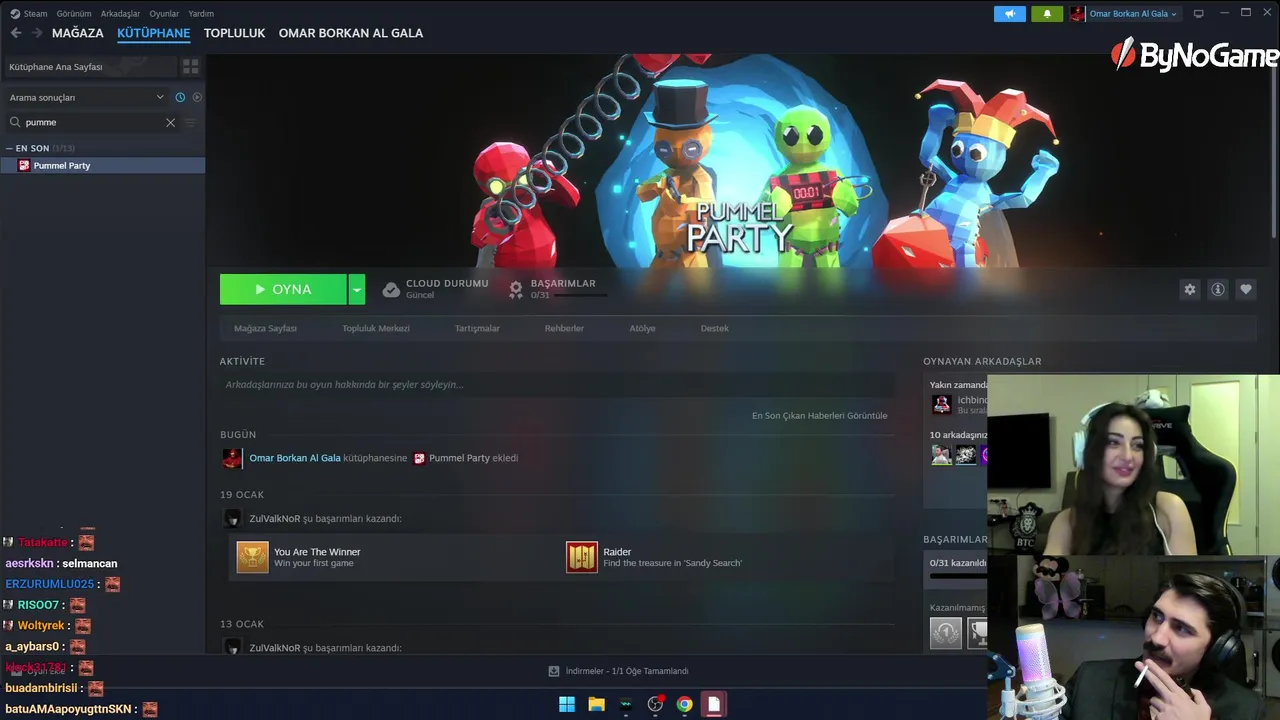Click first locked achievement icon under Kazanılmamış
The width and height of the screenshot is (1280, 720).
pos(945,633)
